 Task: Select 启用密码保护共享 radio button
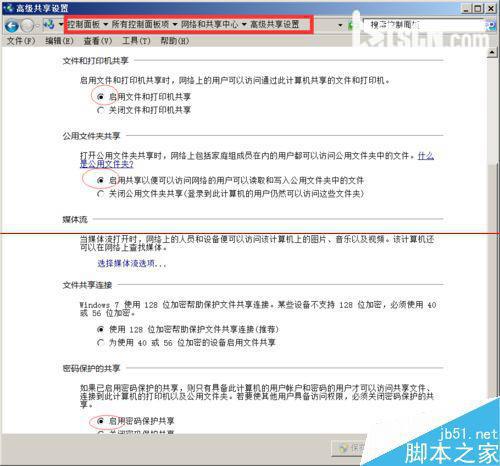pos(100,421)
